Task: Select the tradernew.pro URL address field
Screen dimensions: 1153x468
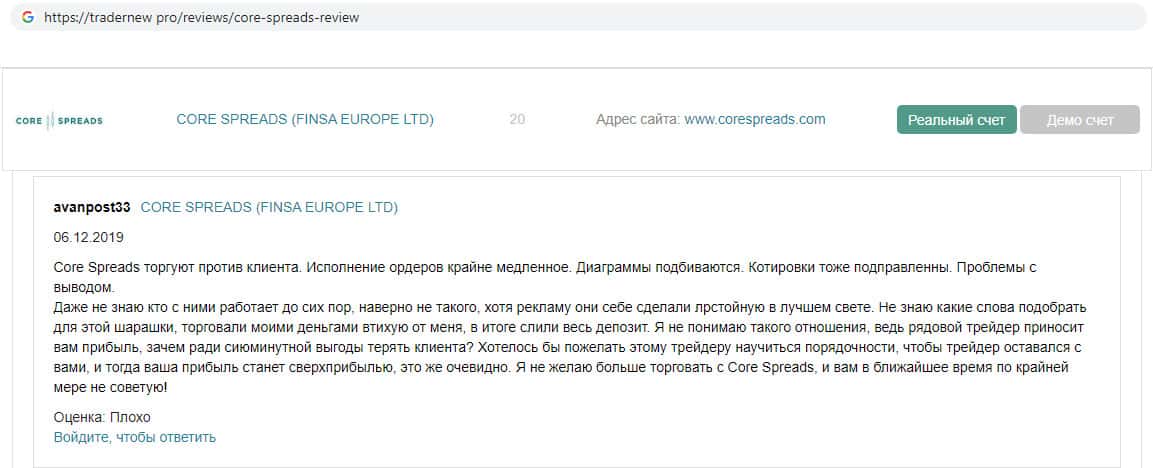Action: click(577, 17)
